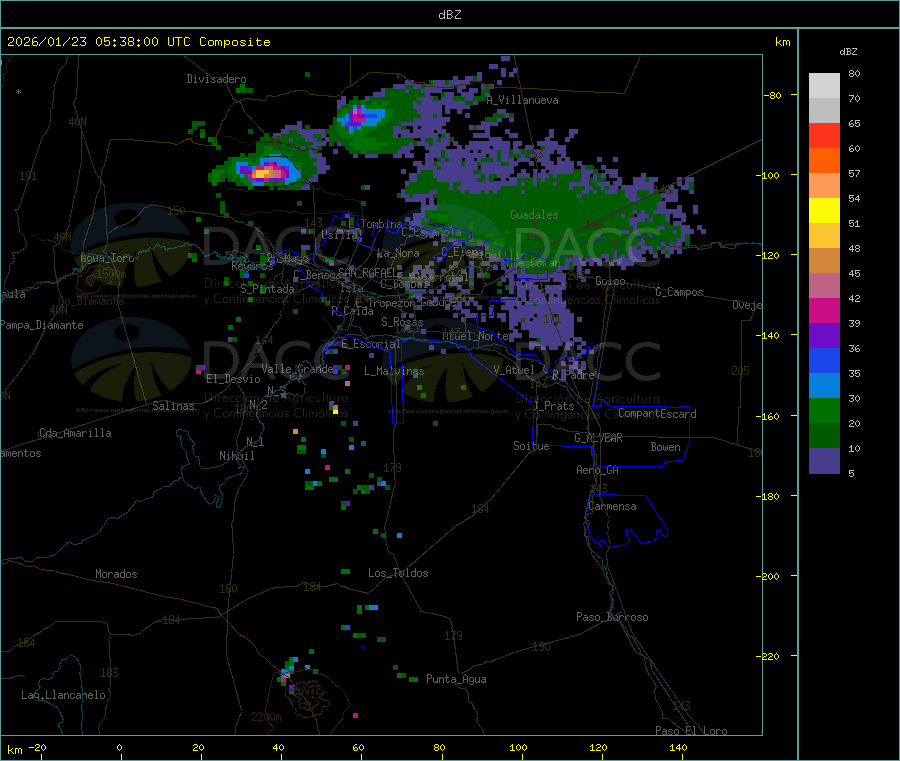Screen dimensions: 900x761
Task: Click the 'Goico' map label
Action: pyautogui.click(x=610, y=281)
